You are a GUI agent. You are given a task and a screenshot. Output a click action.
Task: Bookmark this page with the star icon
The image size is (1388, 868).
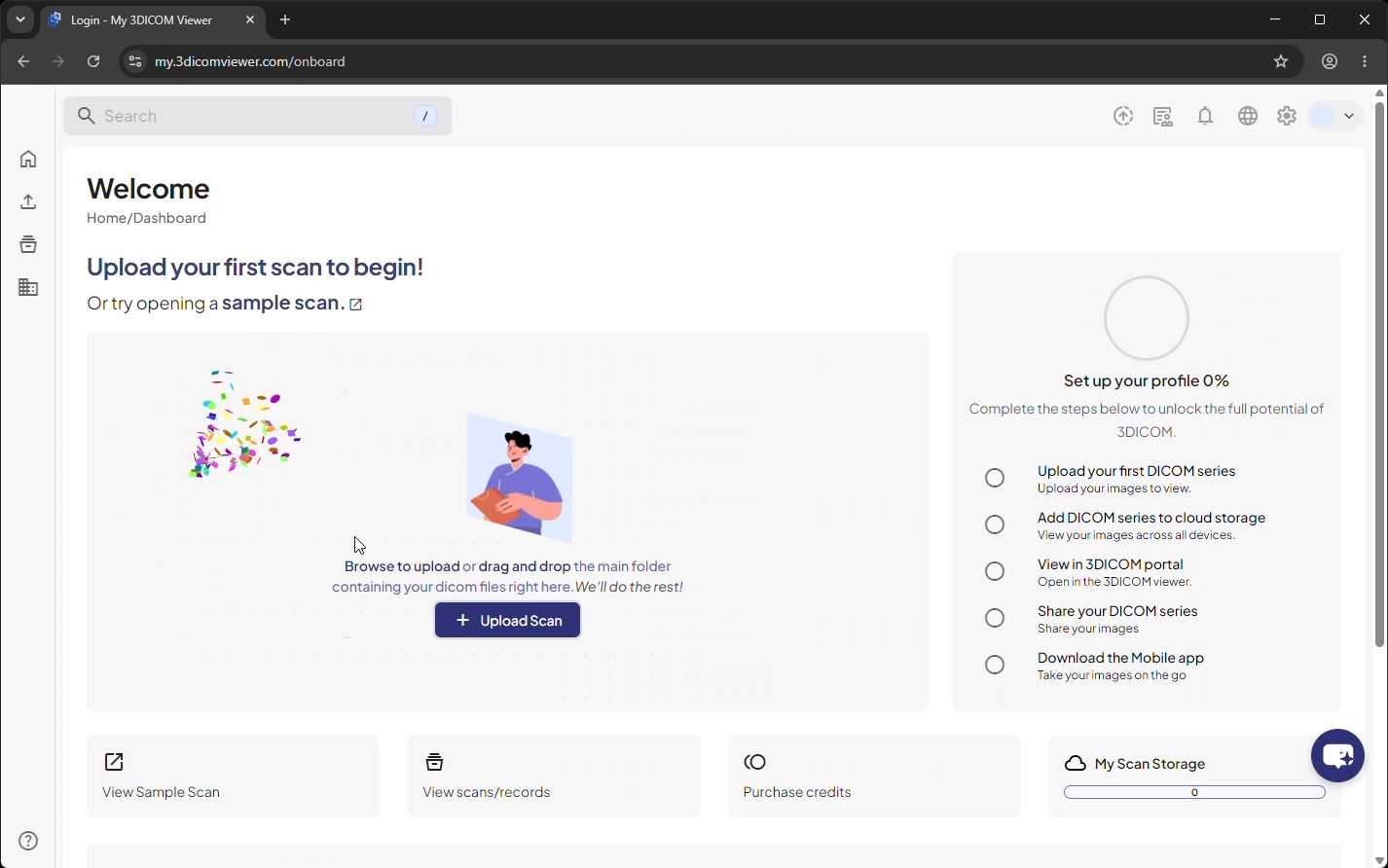pyautogui.click(x=1281, y=61)
